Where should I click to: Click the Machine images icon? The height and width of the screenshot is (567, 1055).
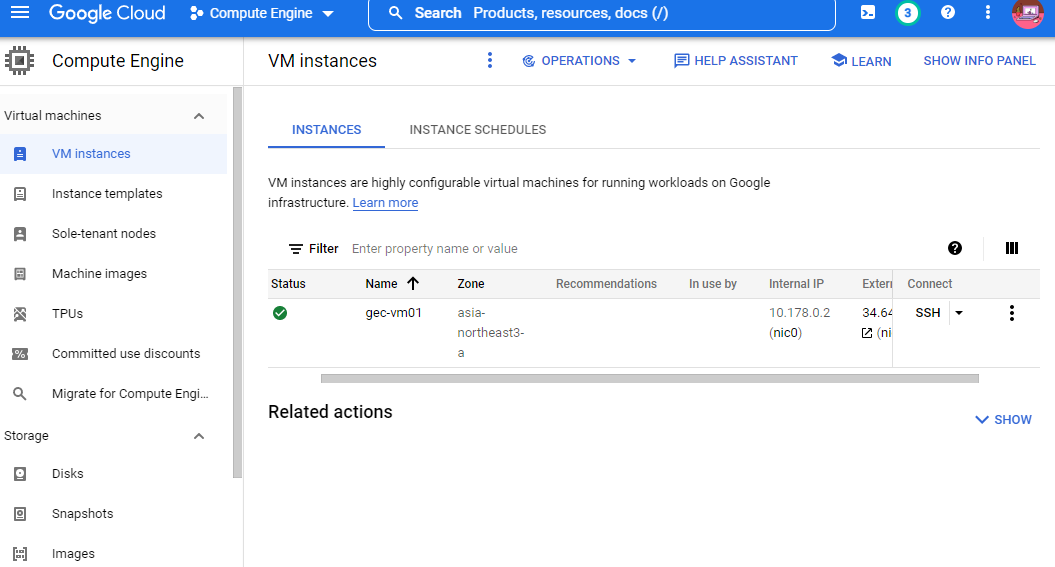(20, 274)
